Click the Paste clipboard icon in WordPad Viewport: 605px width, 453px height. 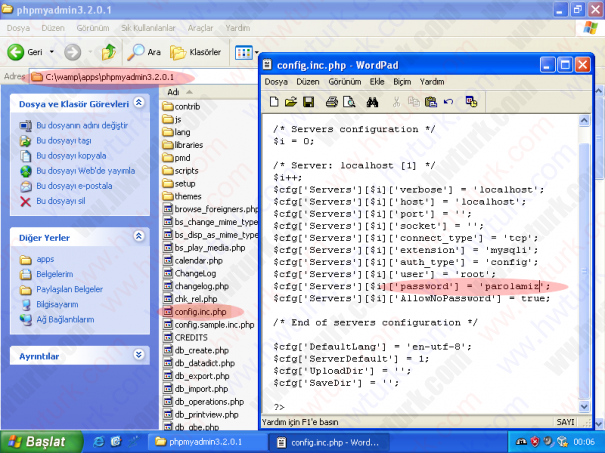pyautogui.click(x=431, y=102)
